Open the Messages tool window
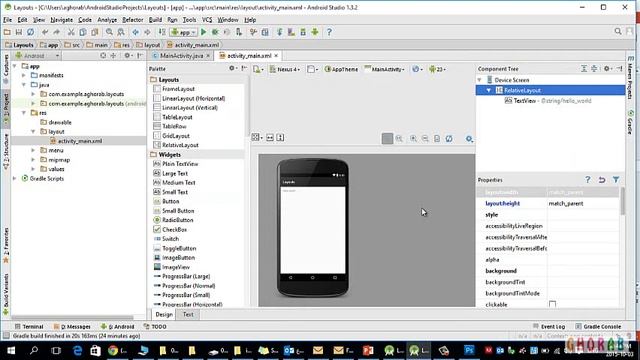The width and height of the screenshot is (640, 360). (72, 327)
